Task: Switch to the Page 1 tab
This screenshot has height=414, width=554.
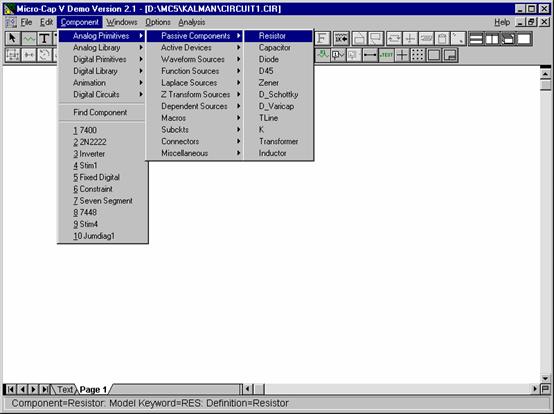Action: coord(93,390)
